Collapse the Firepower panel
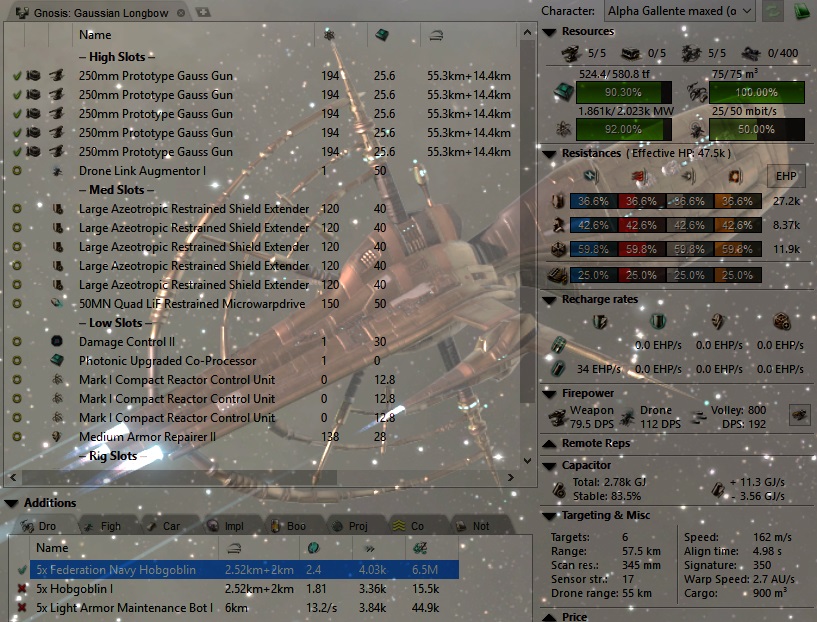 (549, 394)
